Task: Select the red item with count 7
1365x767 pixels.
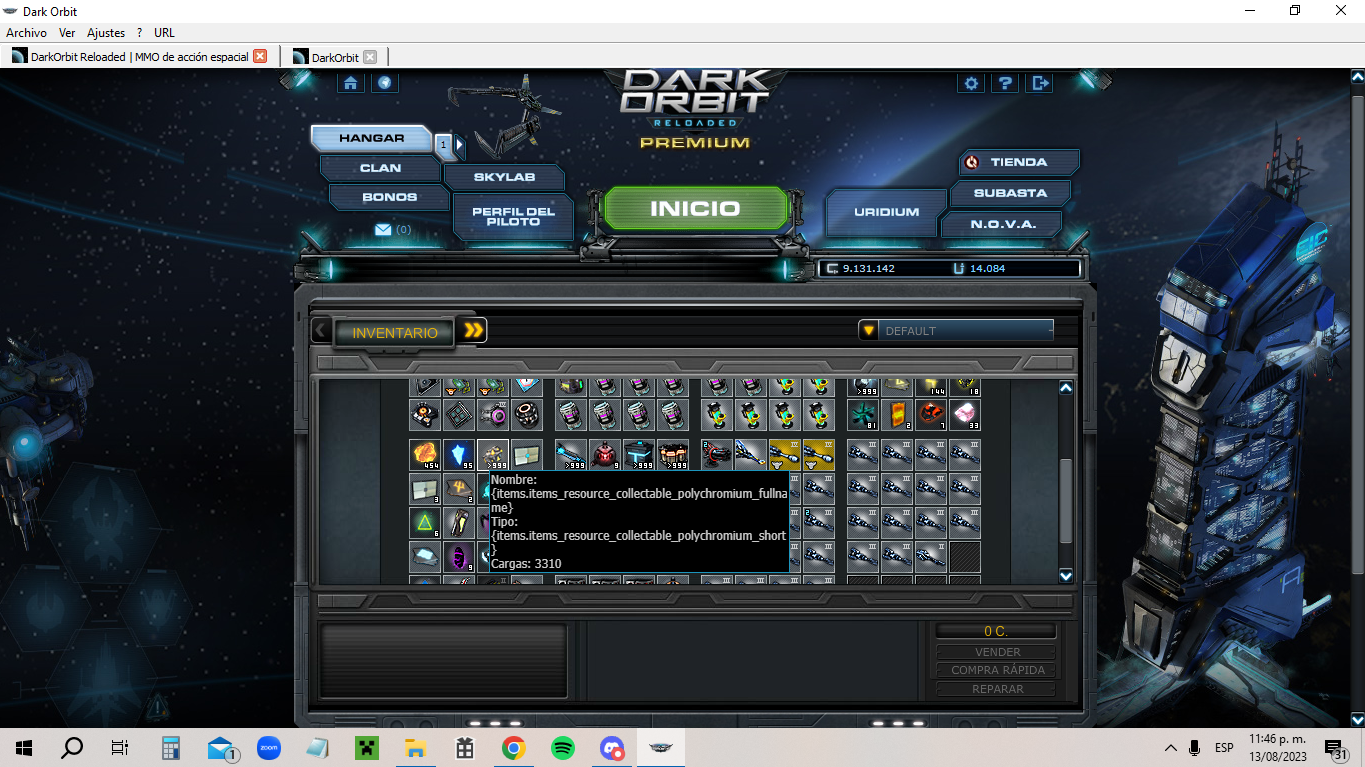Action: click(930, 414)
